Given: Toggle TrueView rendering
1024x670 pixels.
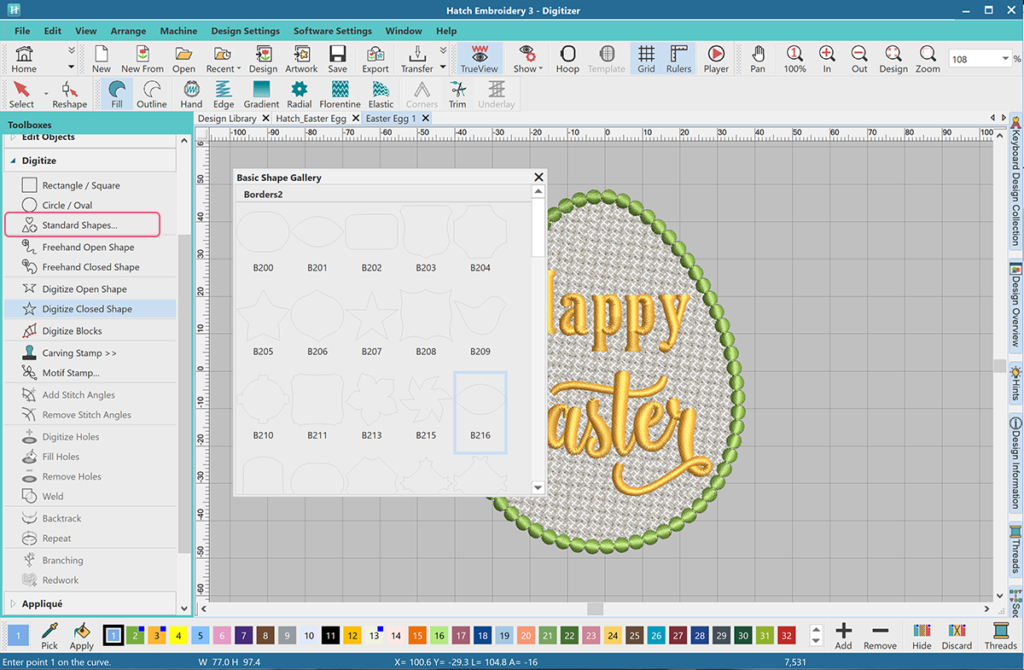Looking at the screenshot, I should pyautogui.click(x=479, y=59).
